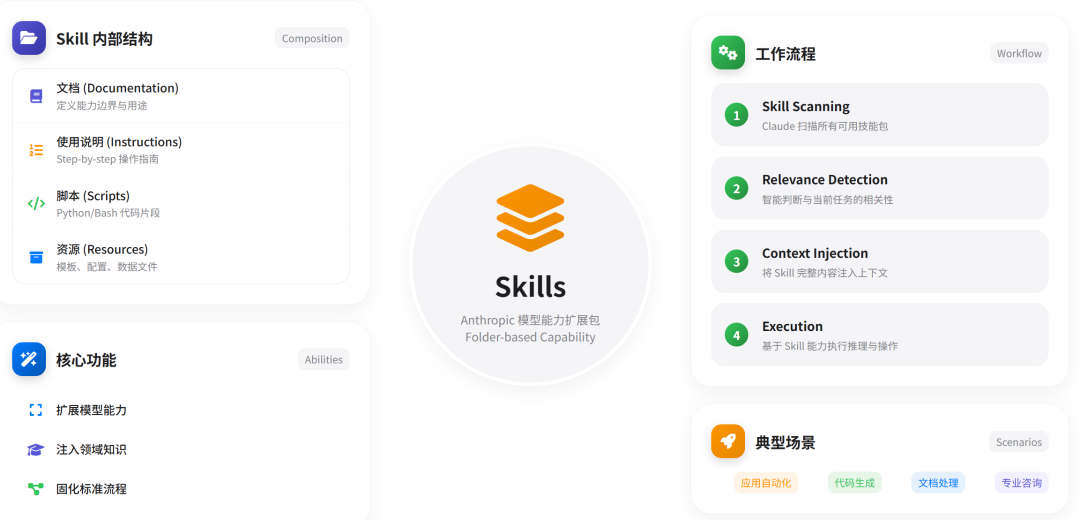Screen dimensions: 1080x520
Task: Click the green step 2 circle for Relevance Detection
Action: [x=736, y=188]
